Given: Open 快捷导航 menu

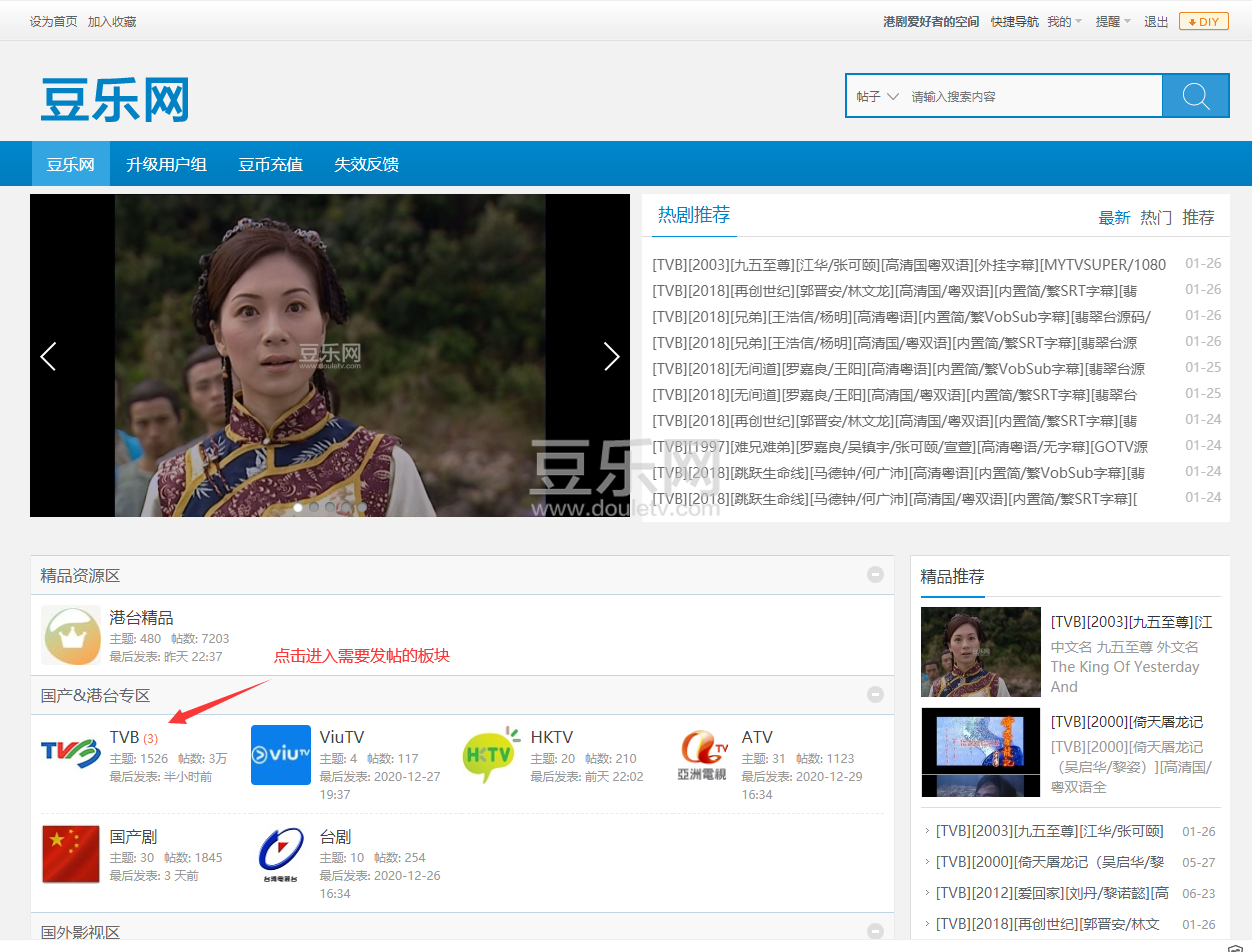Looking at the screenshot, I should [1014, 21].
